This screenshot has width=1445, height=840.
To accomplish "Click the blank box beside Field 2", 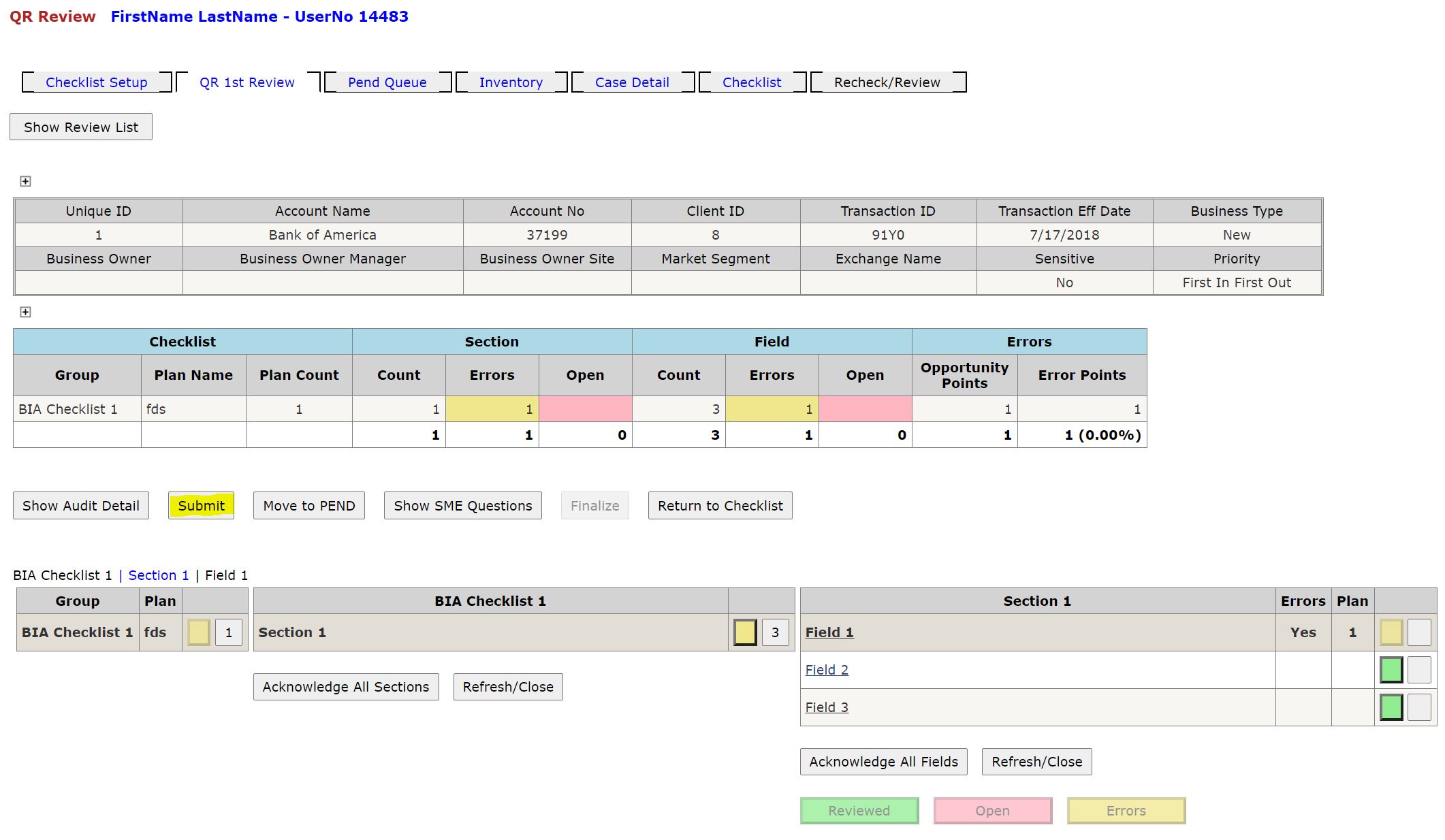I will point(1419,670).
